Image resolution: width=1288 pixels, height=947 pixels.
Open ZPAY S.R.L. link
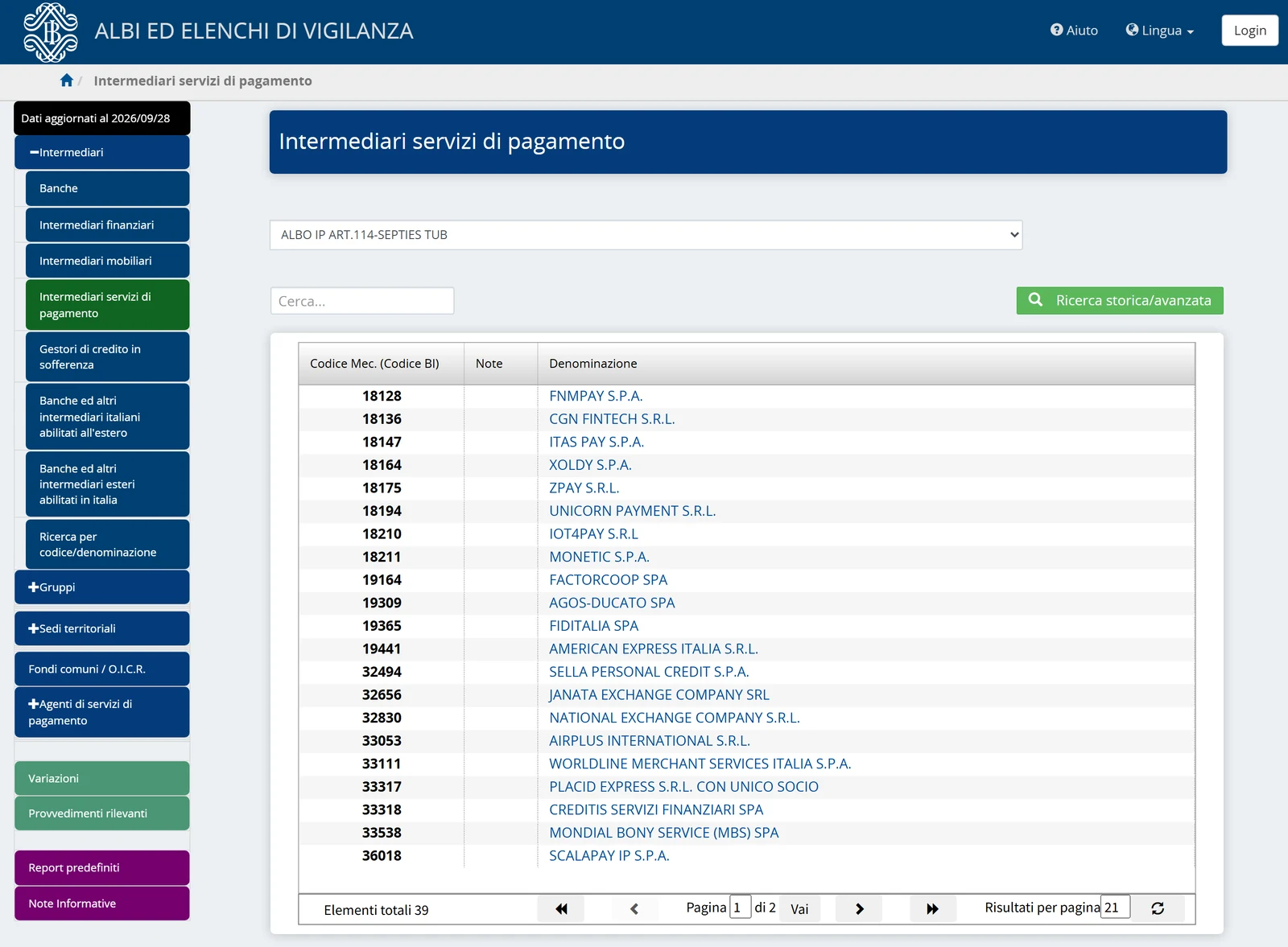click(x=584, y=488)
